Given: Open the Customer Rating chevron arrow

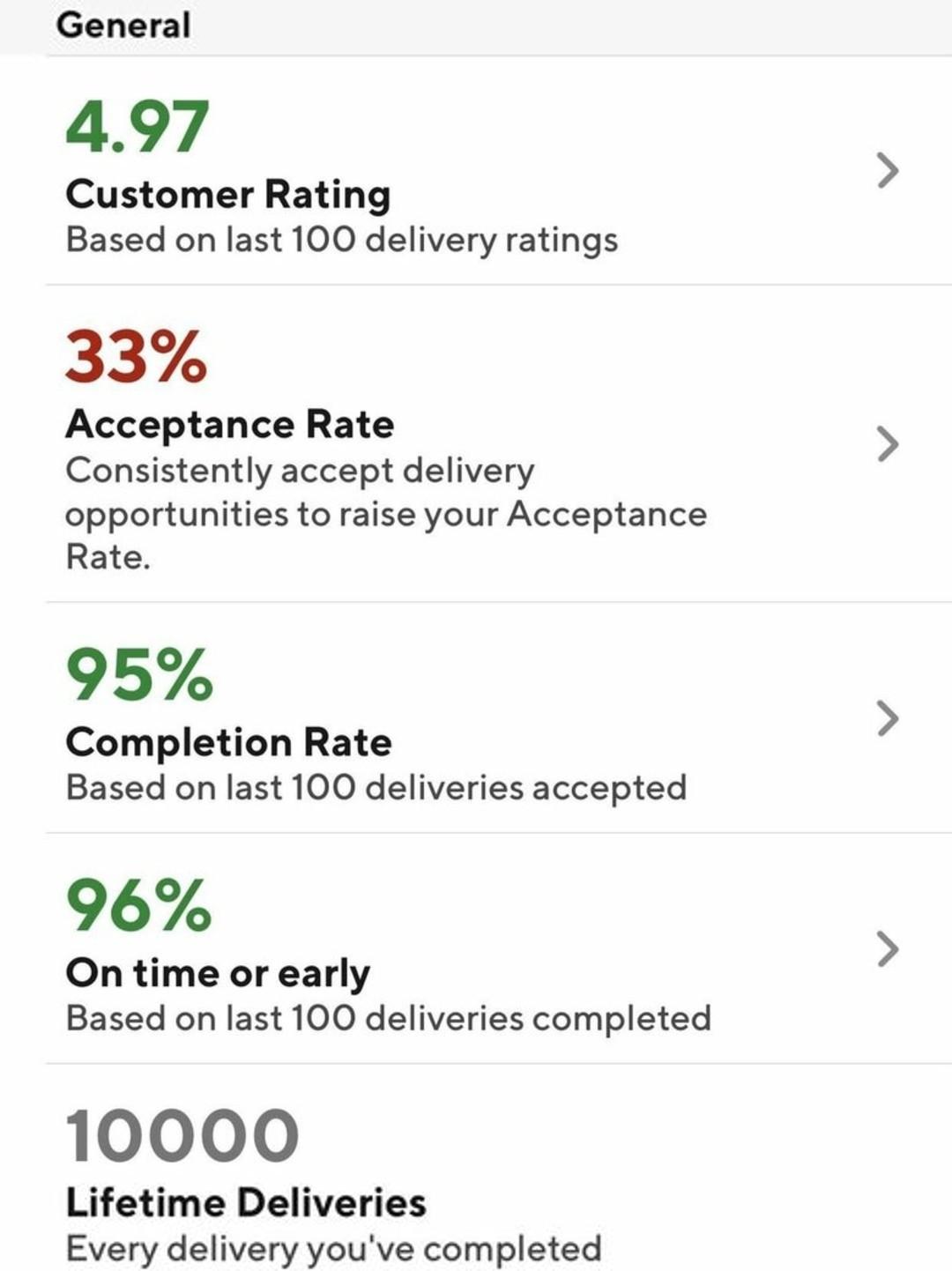Looking at the screenshot, I should coord(888,170).
